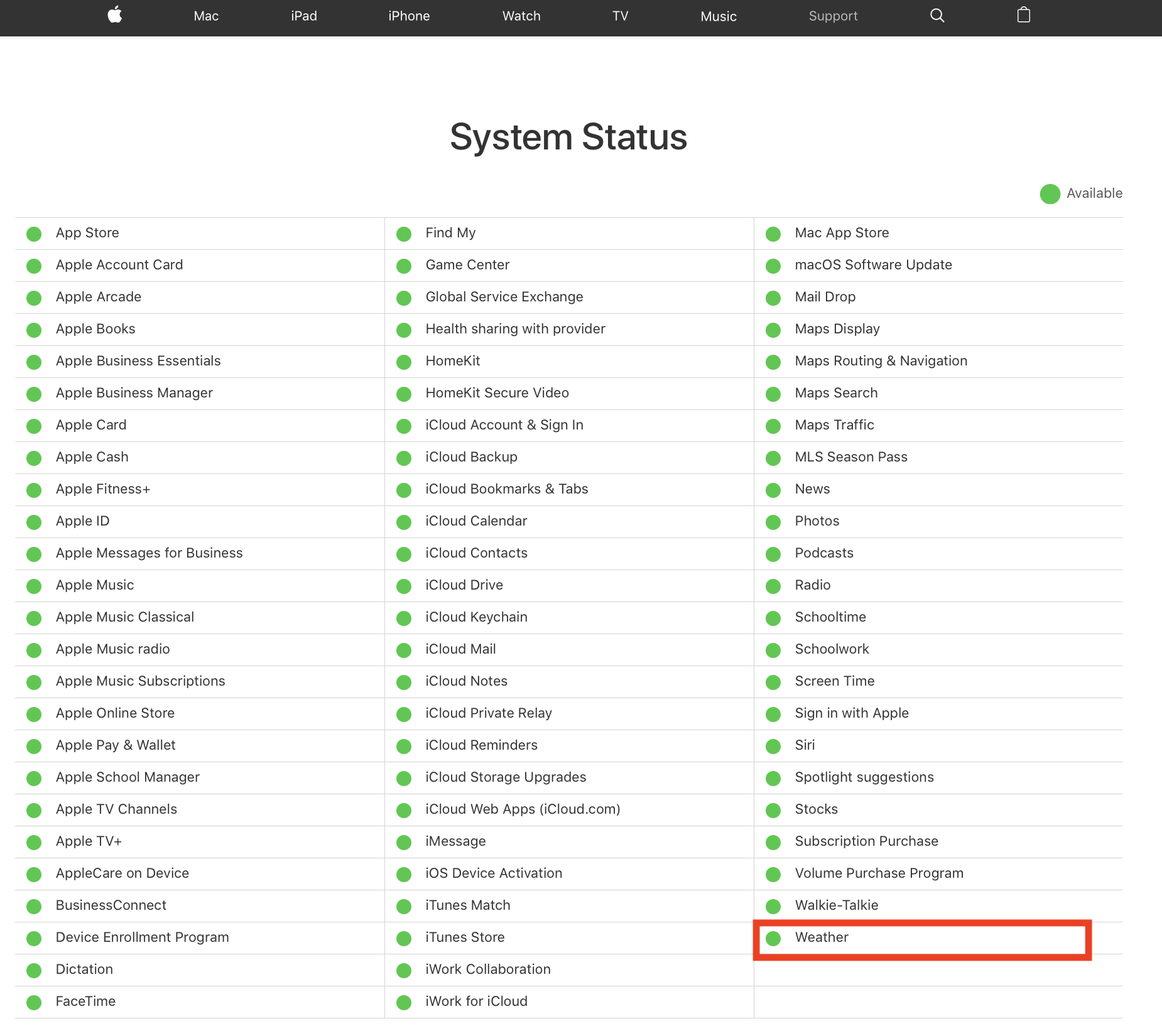Open the Apple Business Manager entry
This screenshot has height=1036, width=1162.
[x=134, y=393]
